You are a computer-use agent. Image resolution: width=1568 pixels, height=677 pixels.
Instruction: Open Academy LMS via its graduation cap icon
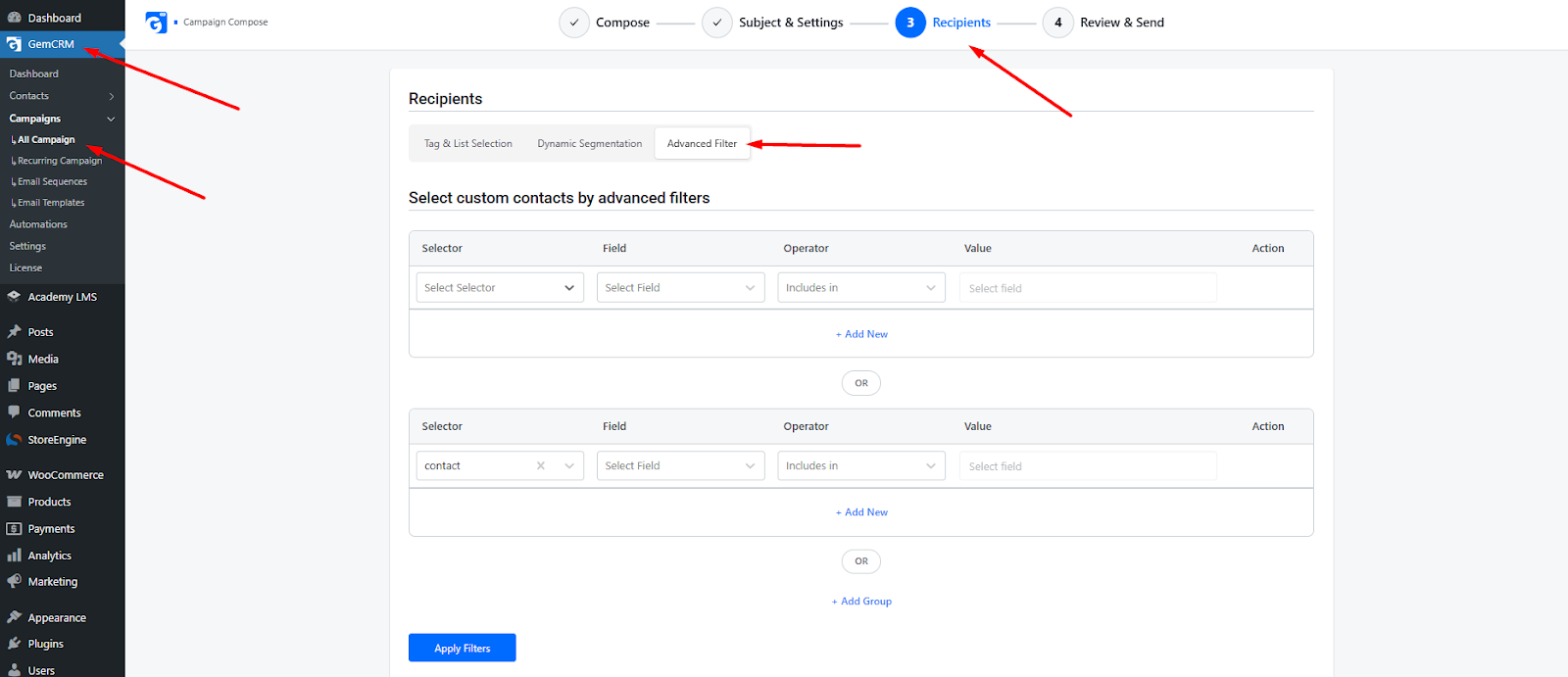(14, 297)
